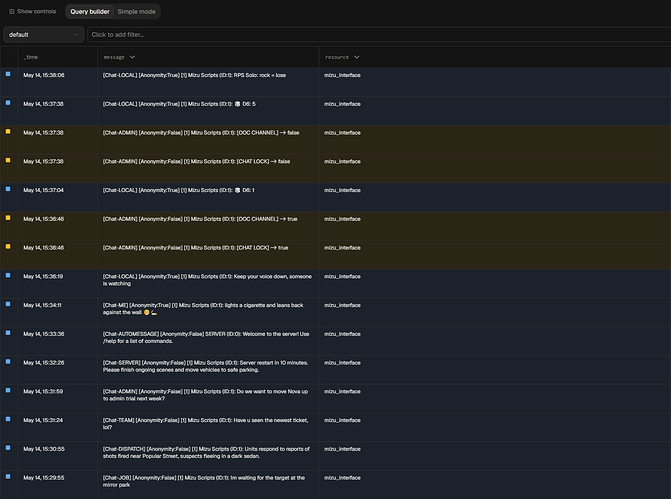Image resolution: width=671 pixels, height=499 pixels.
Task: Click mizu_interface resource in 15:38:06 row
Action: [342, 75]
